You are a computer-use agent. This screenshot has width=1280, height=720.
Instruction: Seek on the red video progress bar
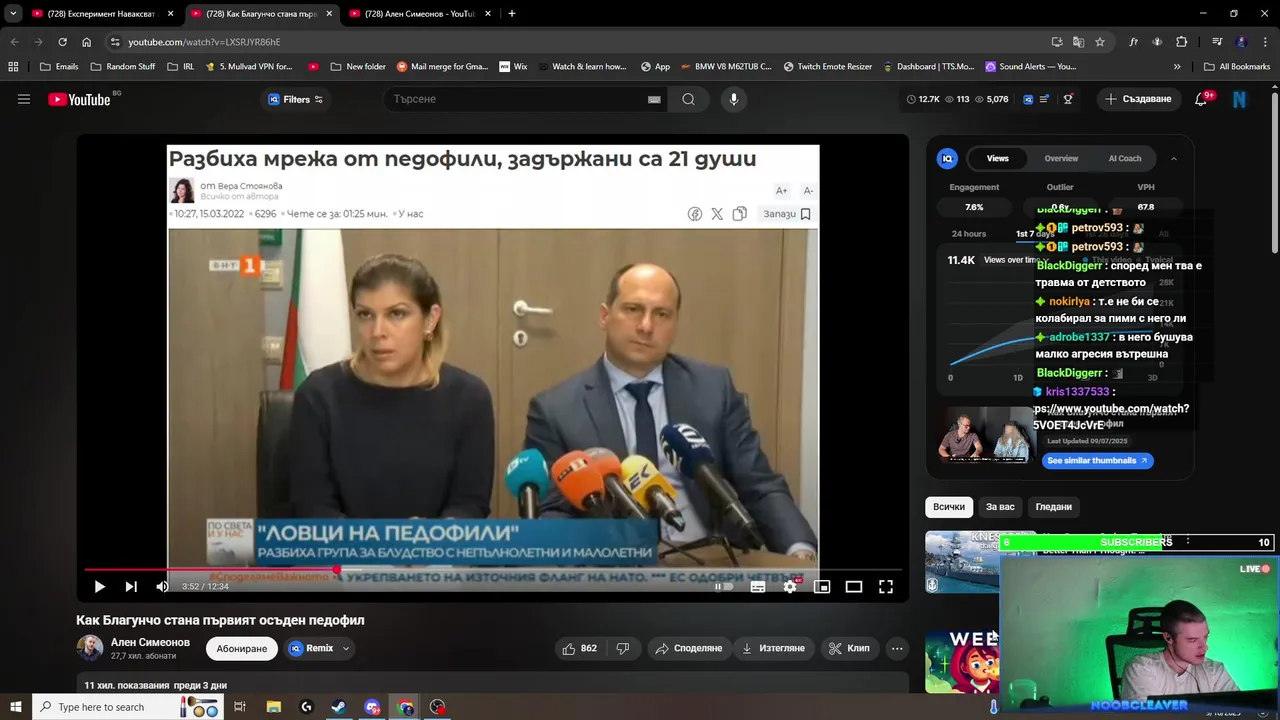[x=493, y=569]
